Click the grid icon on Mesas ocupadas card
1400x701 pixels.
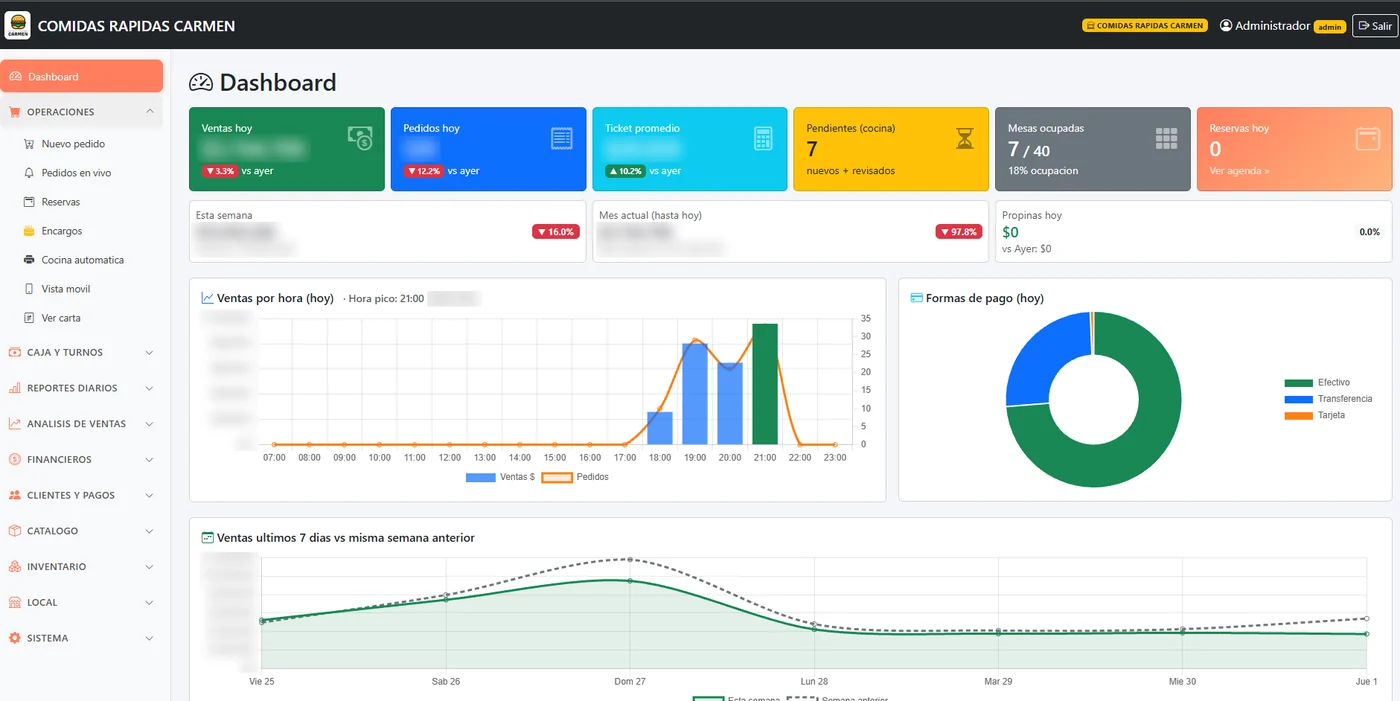click(x=1167, y=139)
